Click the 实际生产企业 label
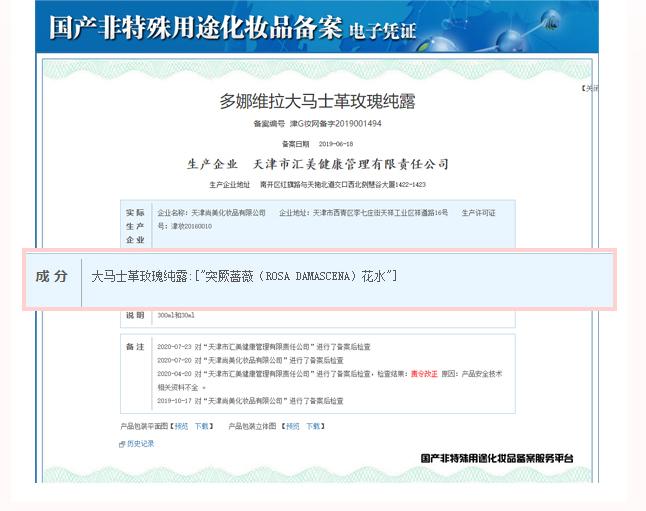The height and width of the screenshot is (511, 646). [x=135, y=226]
